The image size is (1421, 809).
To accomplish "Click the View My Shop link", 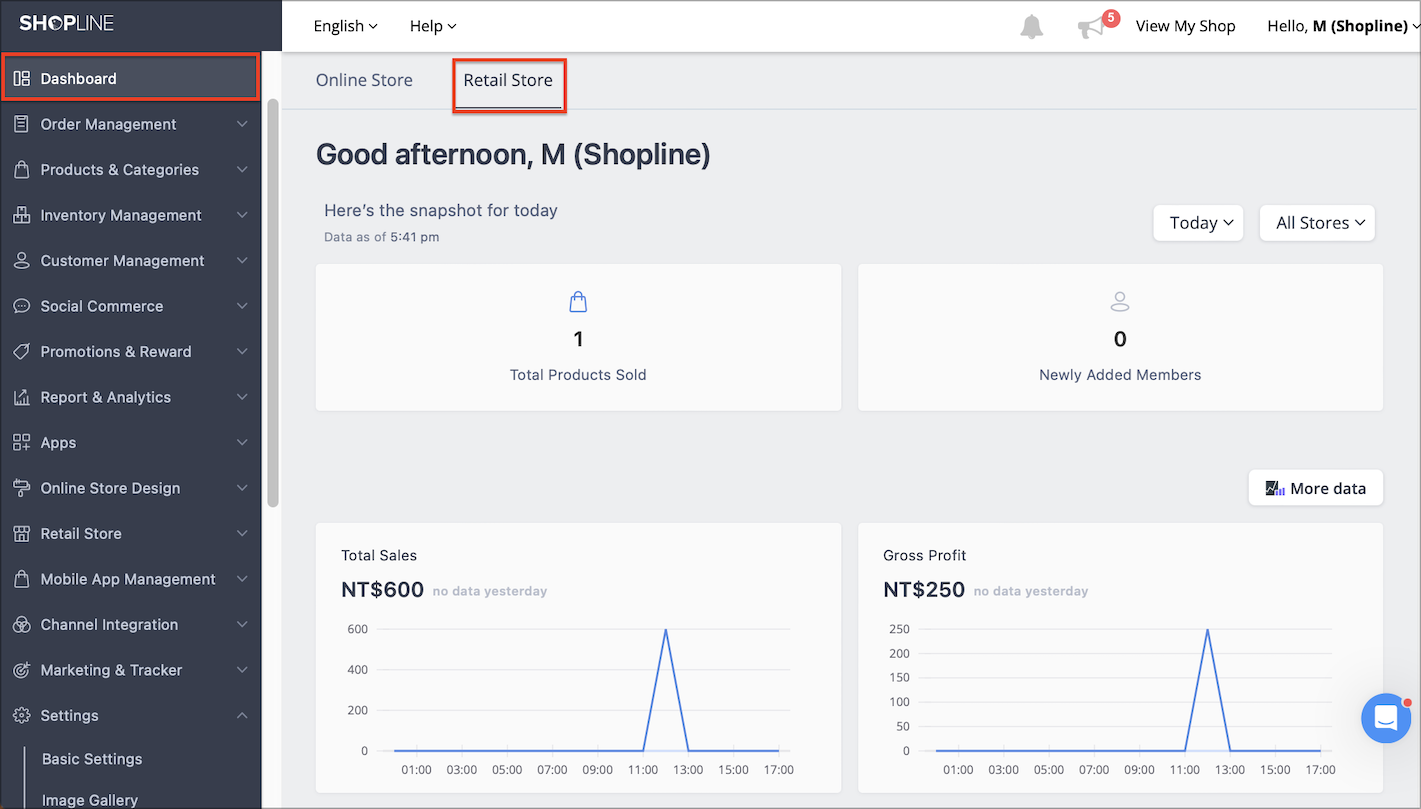I will point(1185,26).
